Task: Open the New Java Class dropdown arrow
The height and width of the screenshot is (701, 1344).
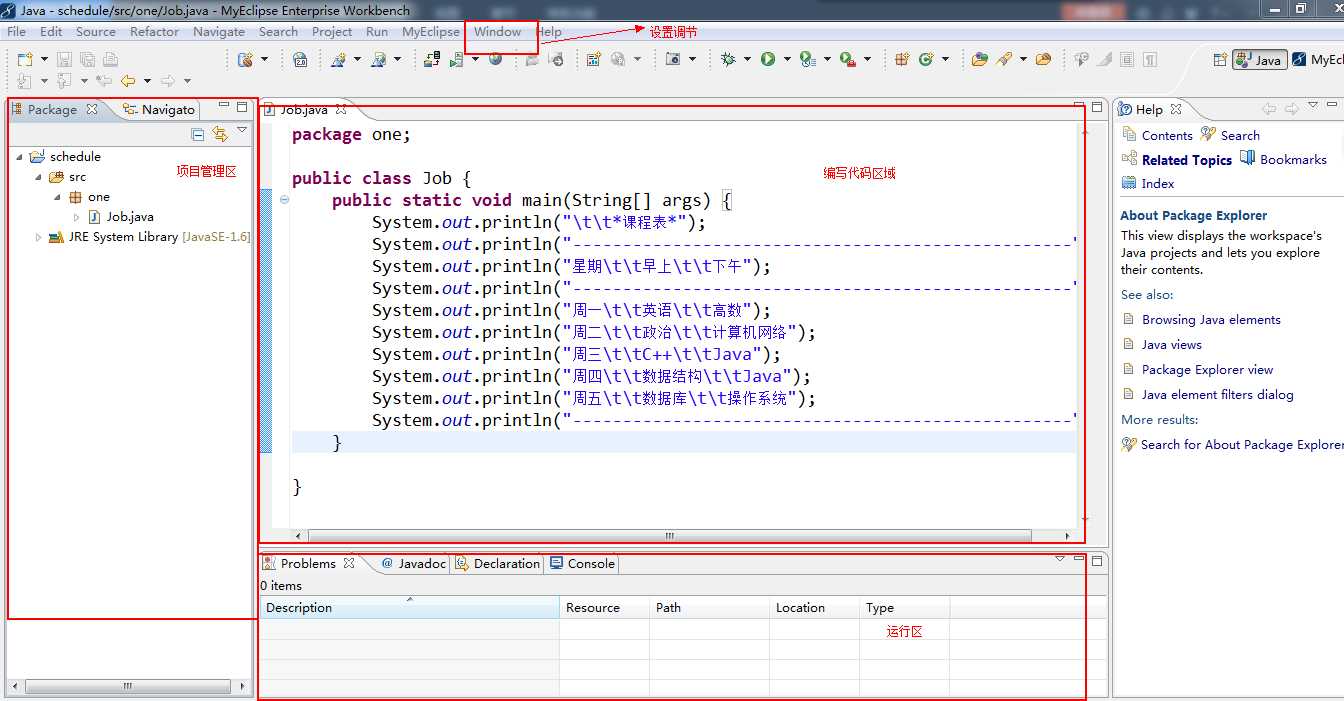Action: tap(945, 60)
